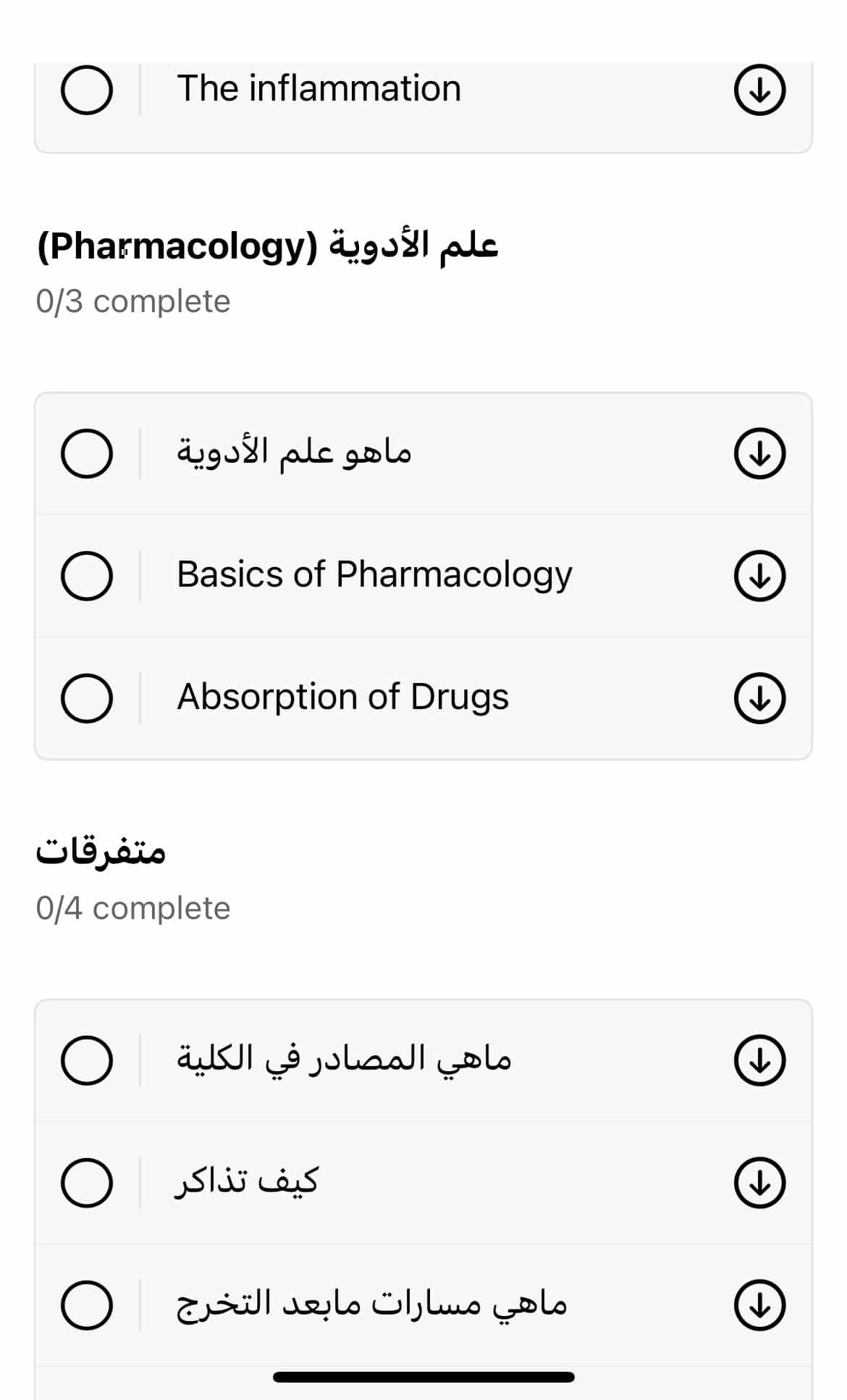Image resolution: width=847 pixels, height=1400 pixels.
Task: Mark Absorption of Drugs as complete
Action: (87, 698)
